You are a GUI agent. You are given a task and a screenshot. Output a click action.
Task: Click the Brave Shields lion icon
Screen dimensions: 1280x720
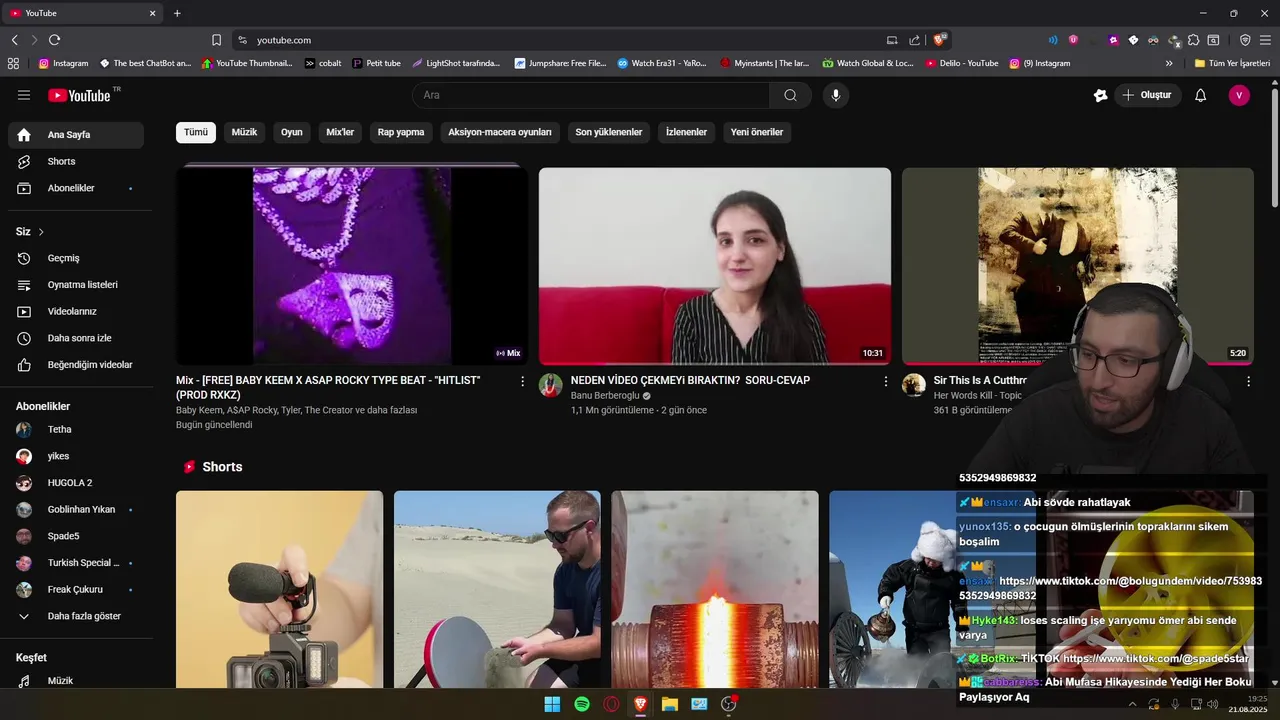click(x=939, y=40)
